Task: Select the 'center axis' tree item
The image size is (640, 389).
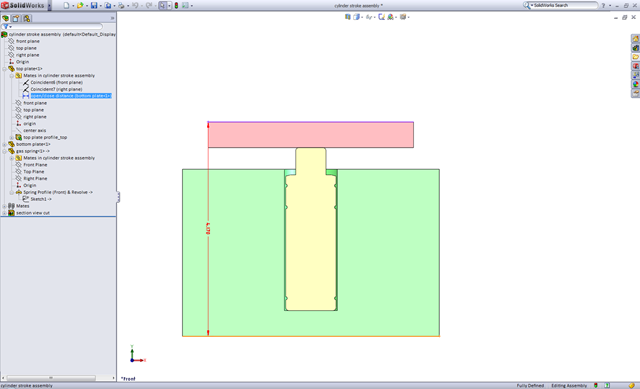Action: (x=34, y=131)
